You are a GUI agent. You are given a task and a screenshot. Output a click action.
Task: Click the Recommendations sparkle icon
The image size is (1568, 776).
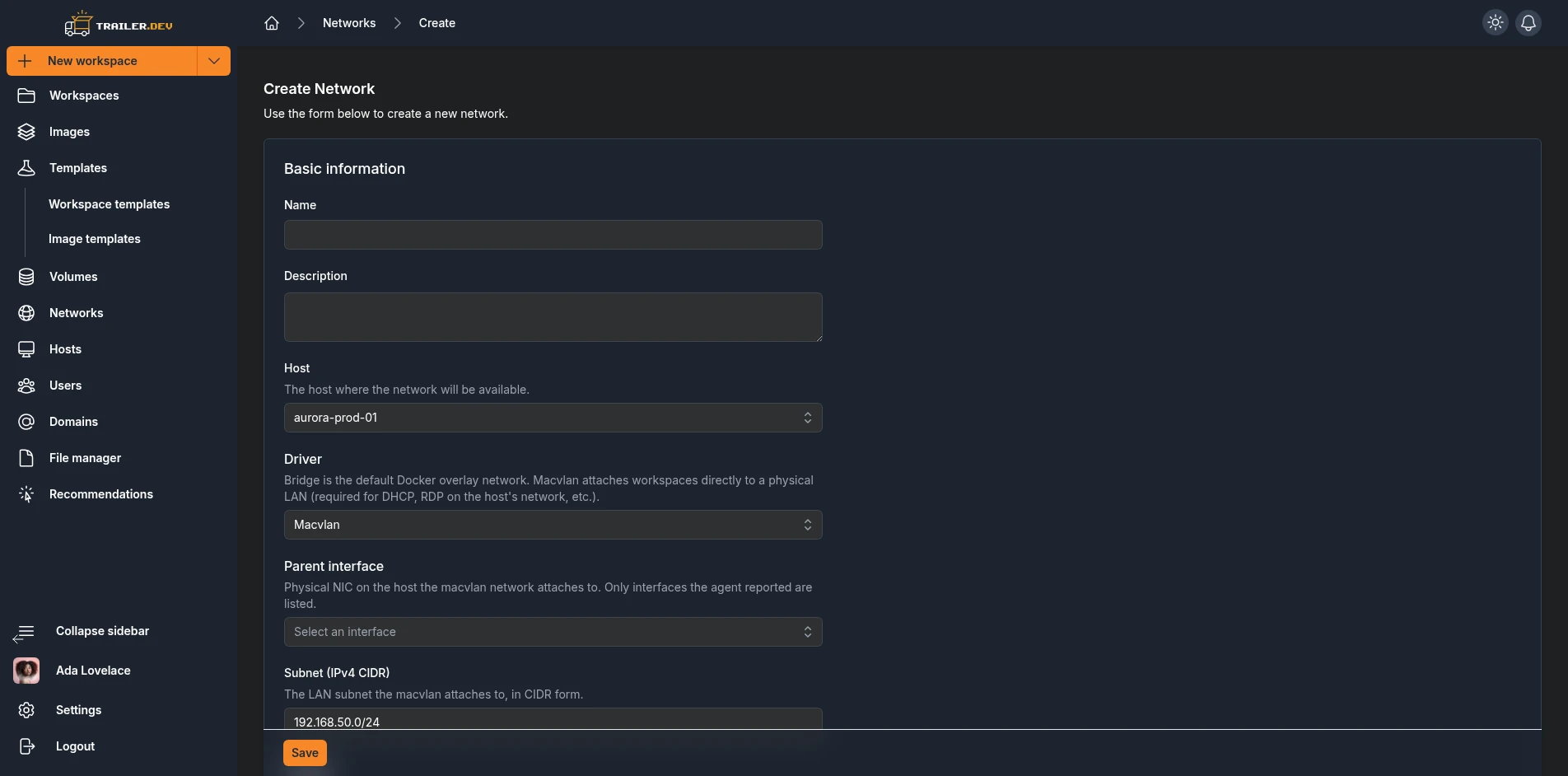[26, 494]
